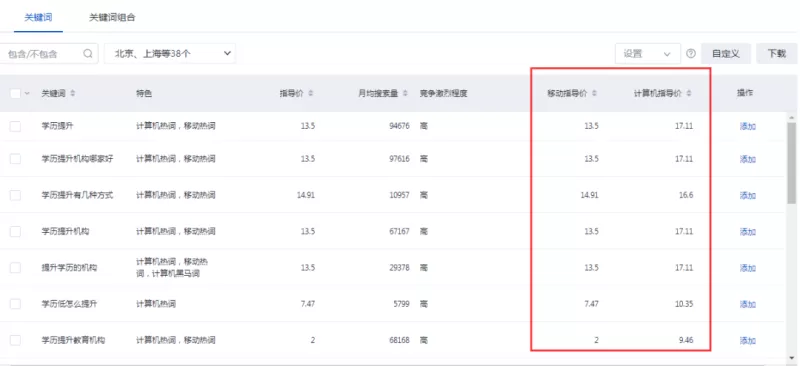Sort by 指导价 column sort arrows

pyautogui.click(x=311, y=93)
